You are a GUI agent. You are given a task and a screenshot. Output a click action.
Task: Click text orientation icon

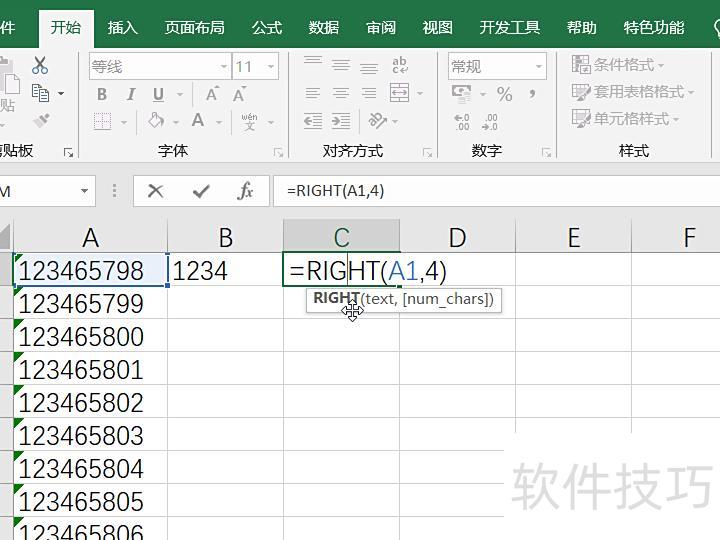(377, 121)
